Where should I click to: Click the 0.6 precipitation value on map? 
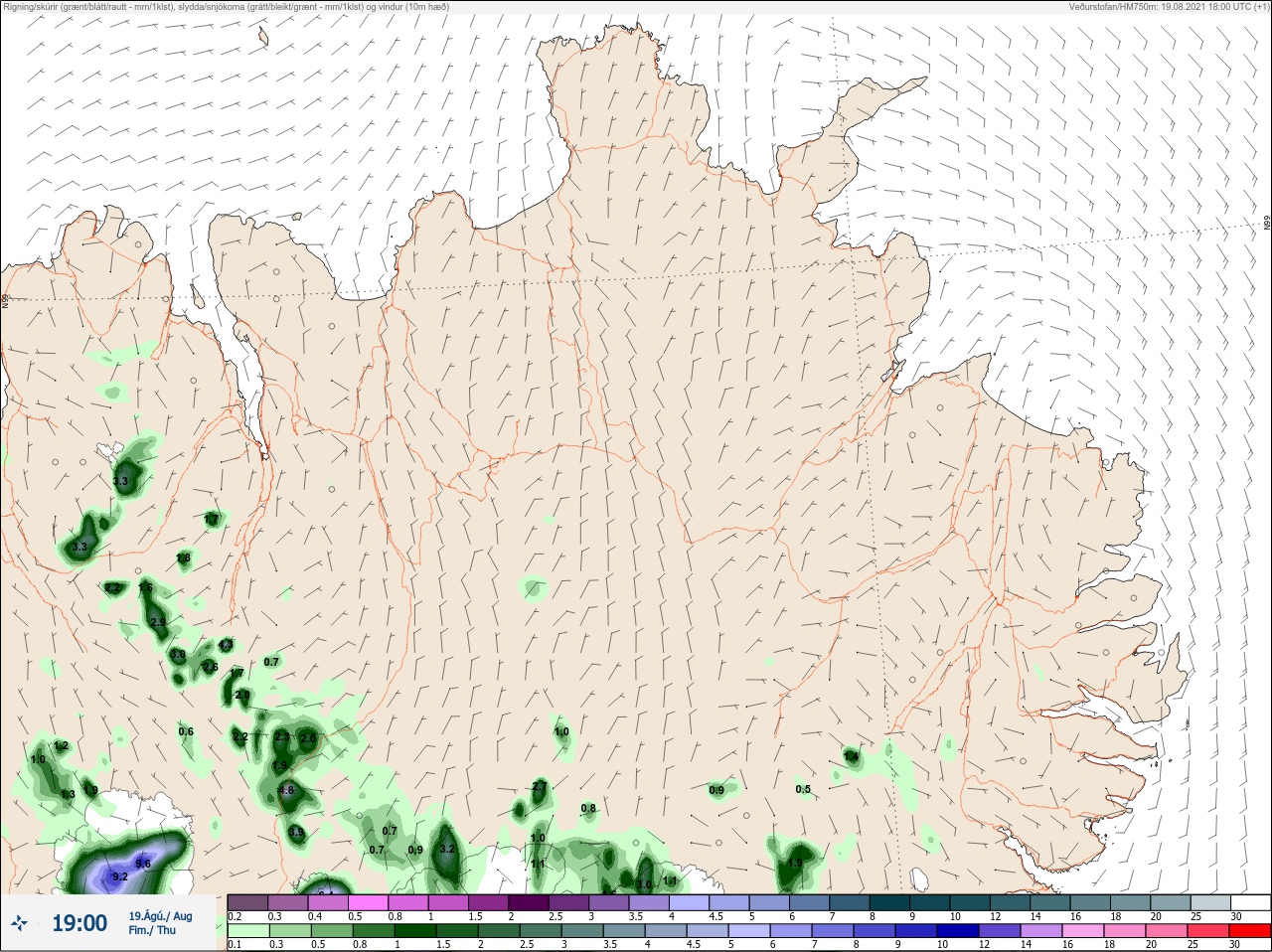coord(186,732)
